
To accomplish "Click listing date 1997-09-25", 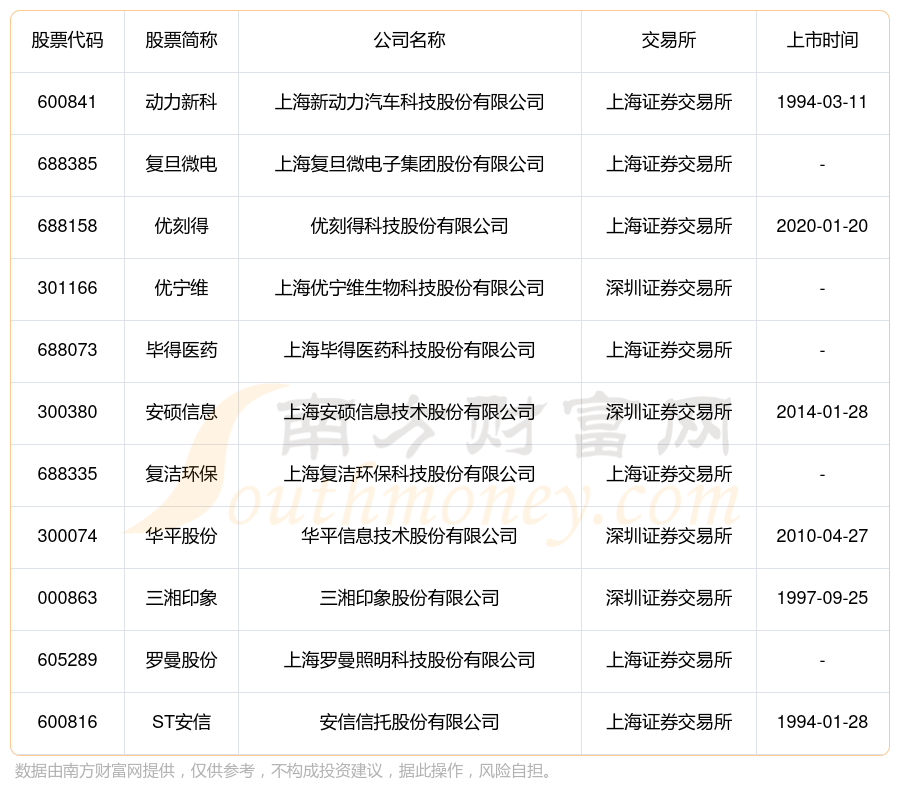I will [x=822, y=598].
